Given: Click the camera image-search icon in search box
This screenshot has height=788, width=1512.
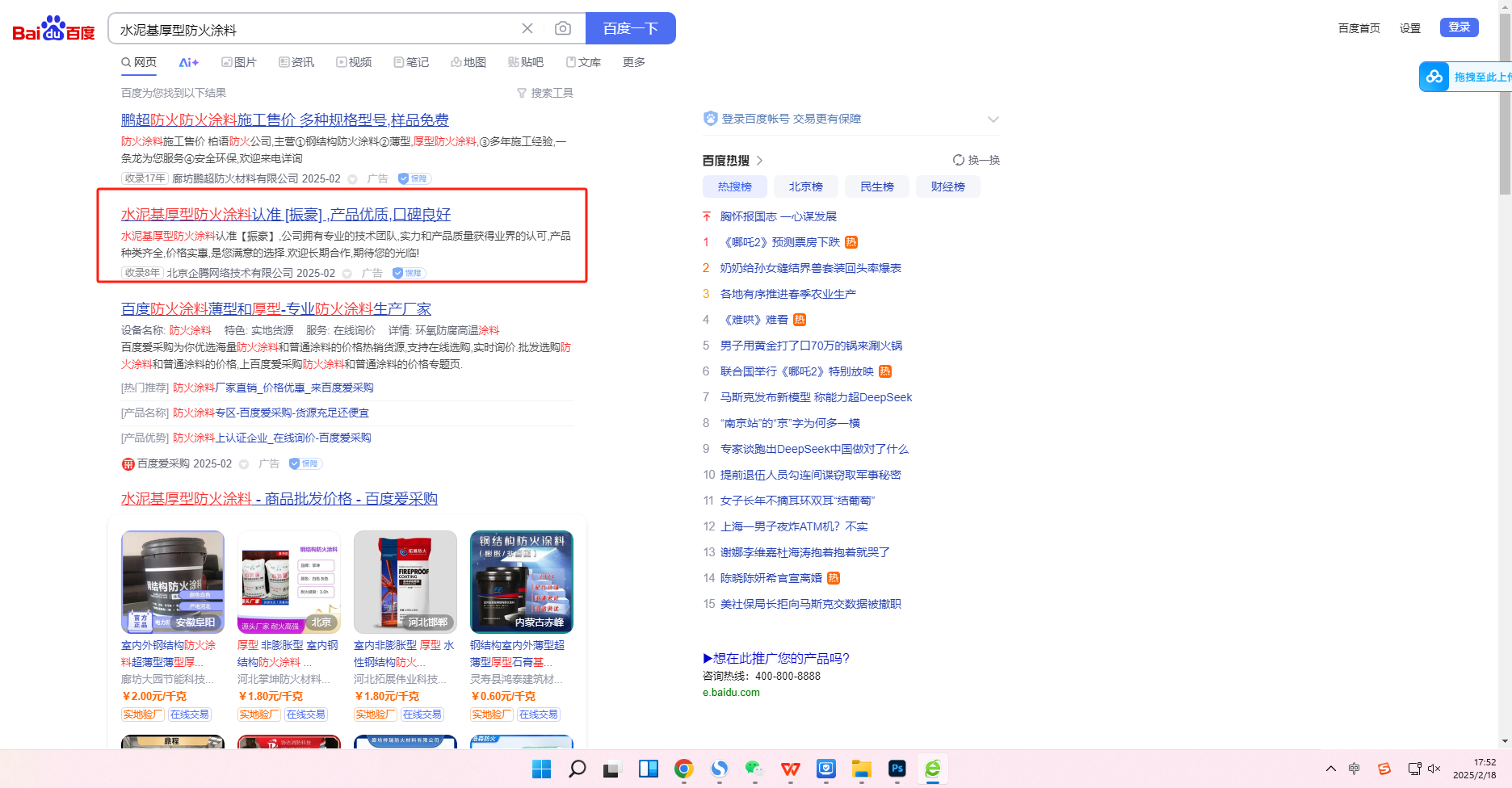Looking at the screenshot, I should pyautogui.click(x=563, y=29).
